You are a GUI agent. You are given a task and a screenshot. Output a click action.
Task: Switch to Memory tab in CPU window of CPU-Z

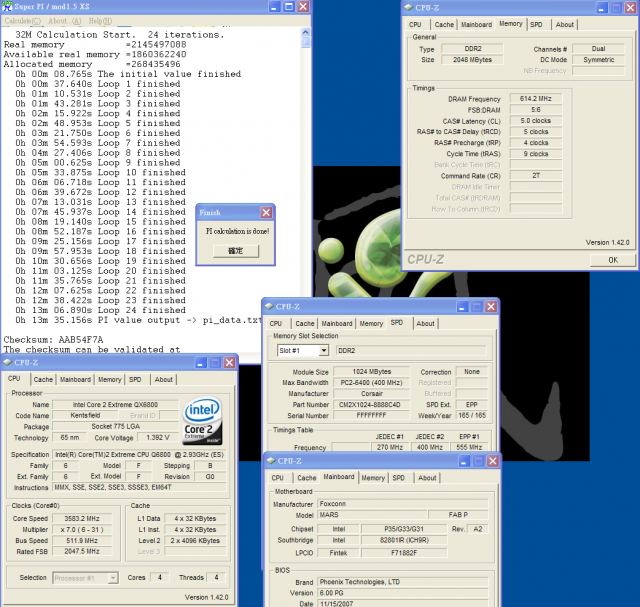pos(110,379)
